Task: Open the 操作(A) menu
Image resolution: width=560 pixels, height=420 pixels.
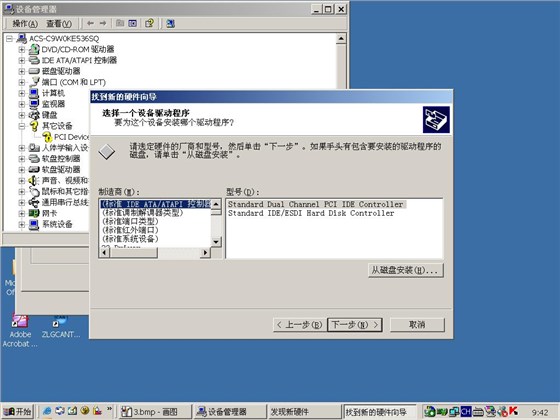Action: (x=25, y=24)
